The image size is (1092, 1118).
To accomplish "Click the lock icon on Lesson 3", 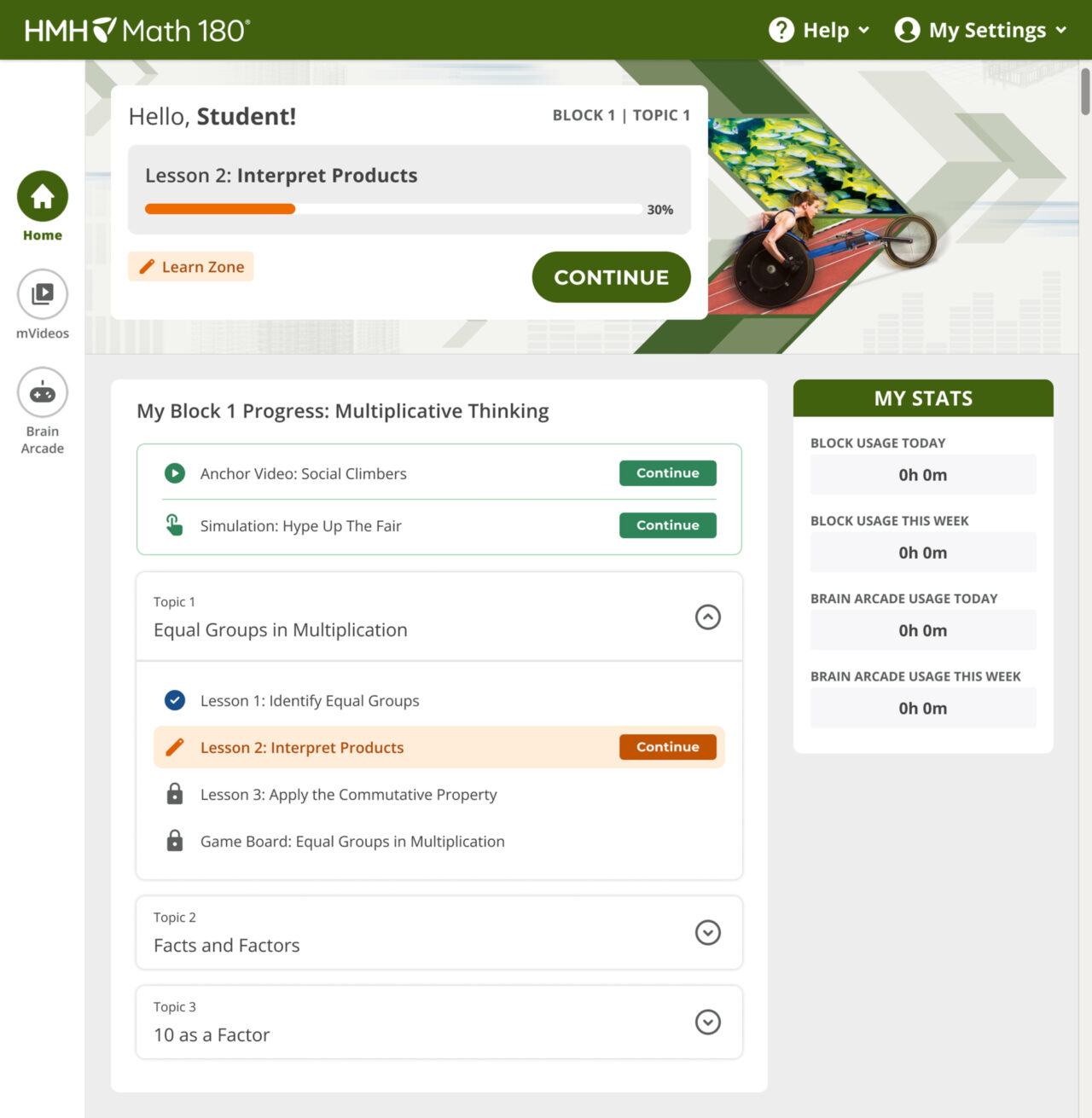I will point(174,793).
